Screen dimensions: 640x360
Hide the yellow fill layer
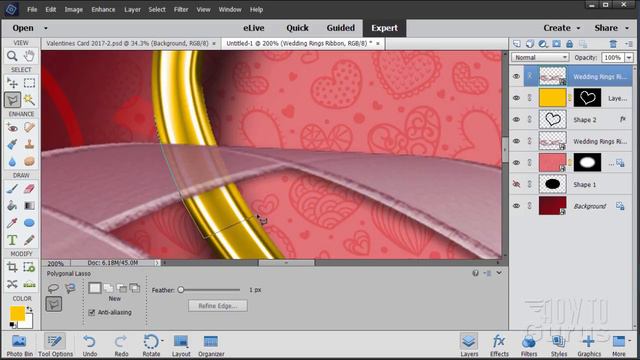(516, 98)
